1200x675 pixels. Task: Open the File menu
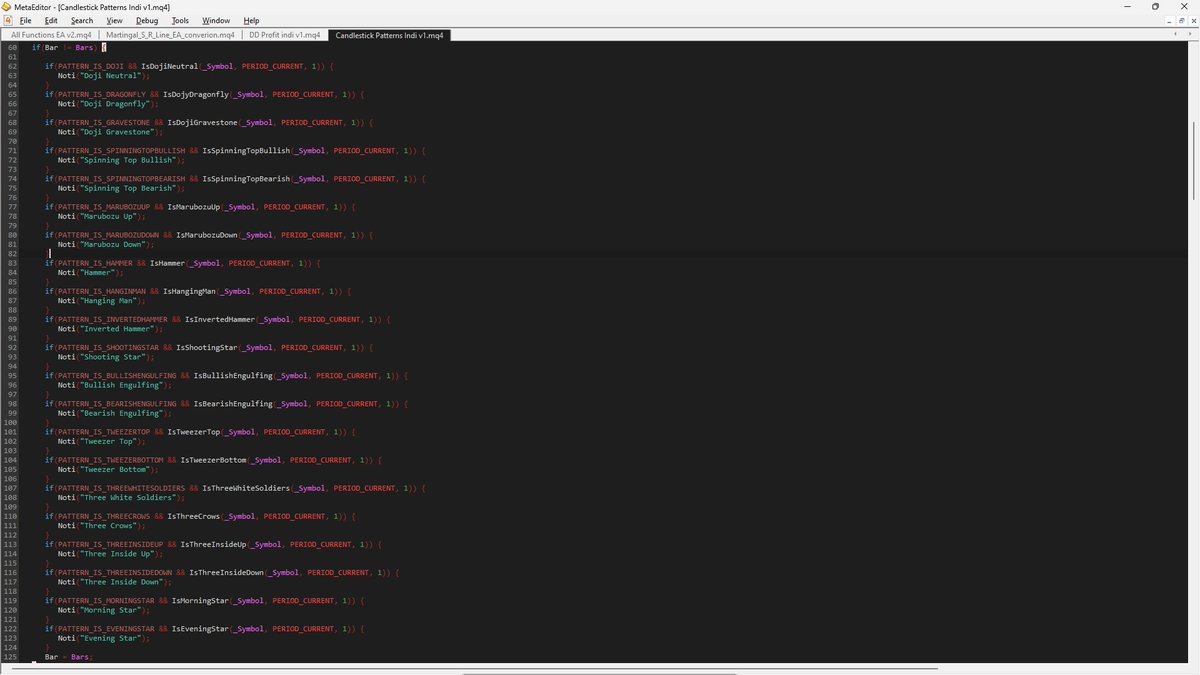25,20
